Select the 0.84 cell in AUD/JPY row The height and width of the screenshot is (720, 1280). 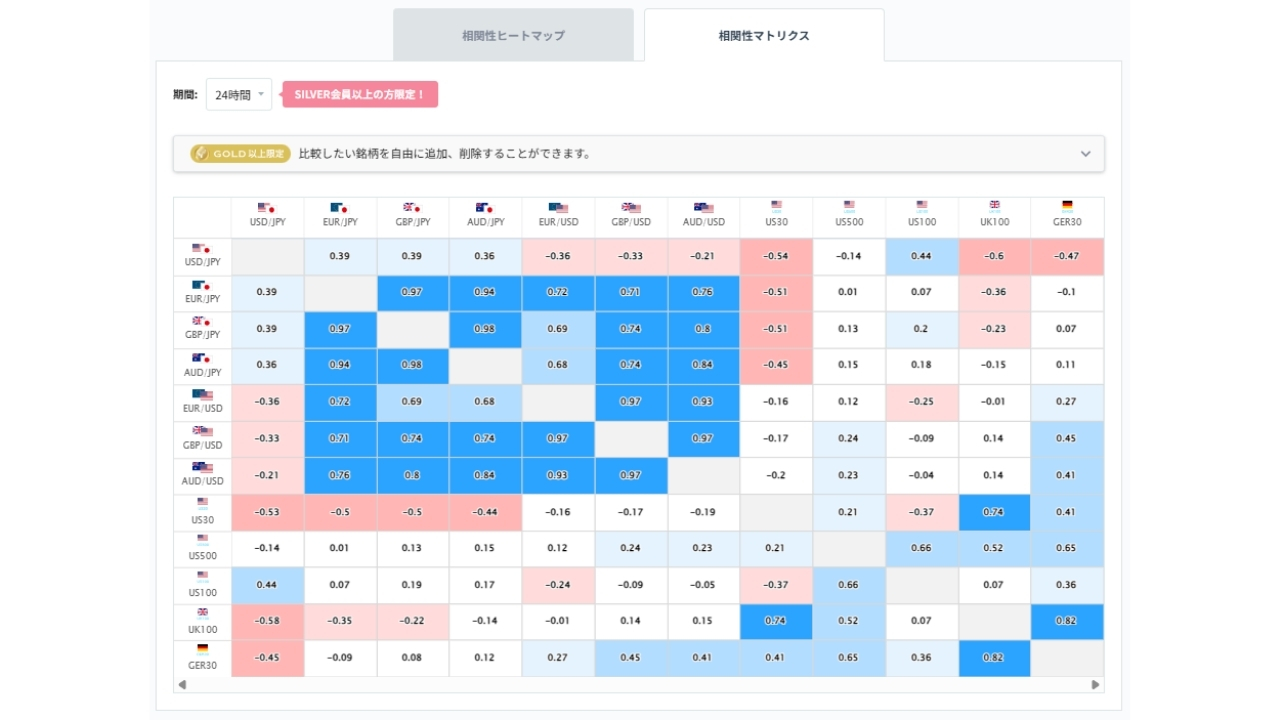[703, 366]
